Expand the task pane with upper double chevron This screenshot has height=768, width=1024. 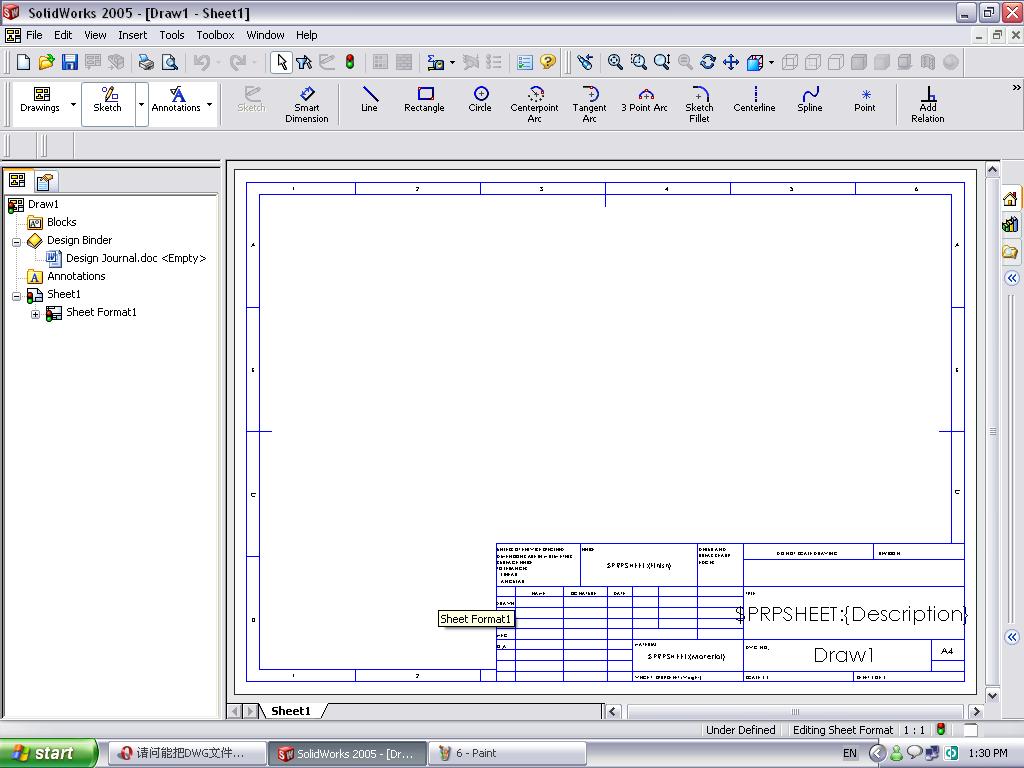click(1012, 278)
